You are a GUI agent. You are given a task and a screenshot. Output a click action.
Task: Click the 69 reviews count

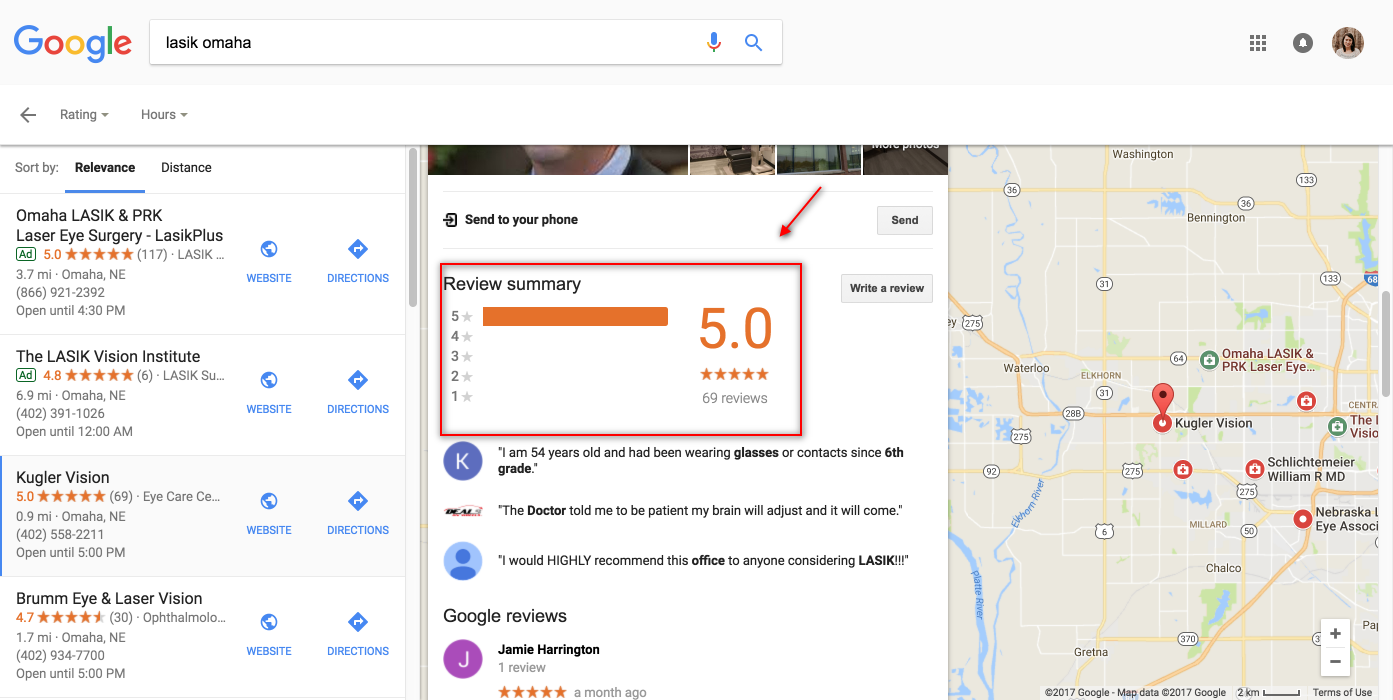[x=735, y=398]
